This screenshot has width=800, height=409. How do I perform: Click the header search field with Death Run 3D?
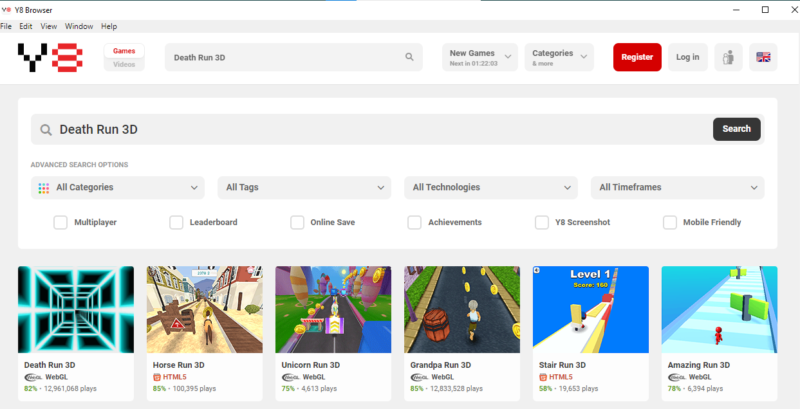point(293,57)
